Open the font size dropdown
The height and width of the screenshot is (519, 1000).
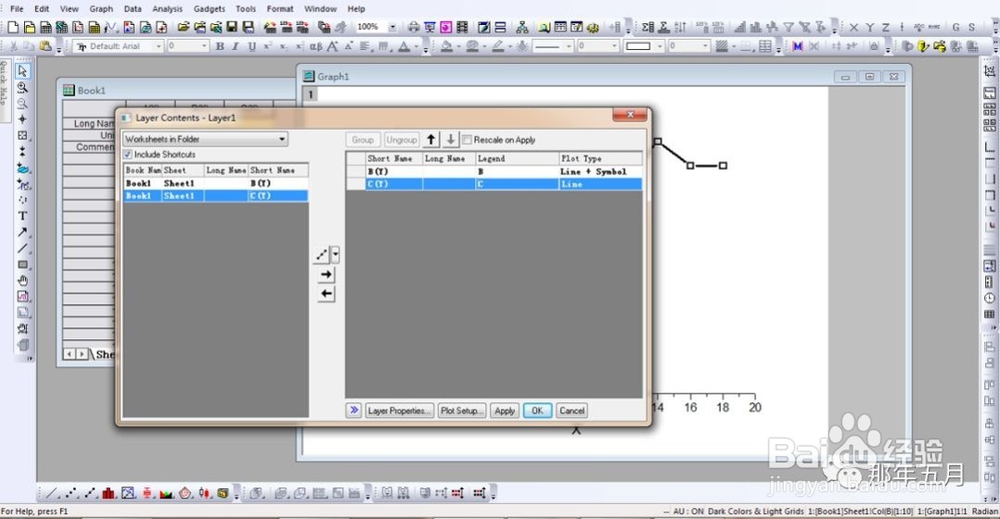pos(204,47)
